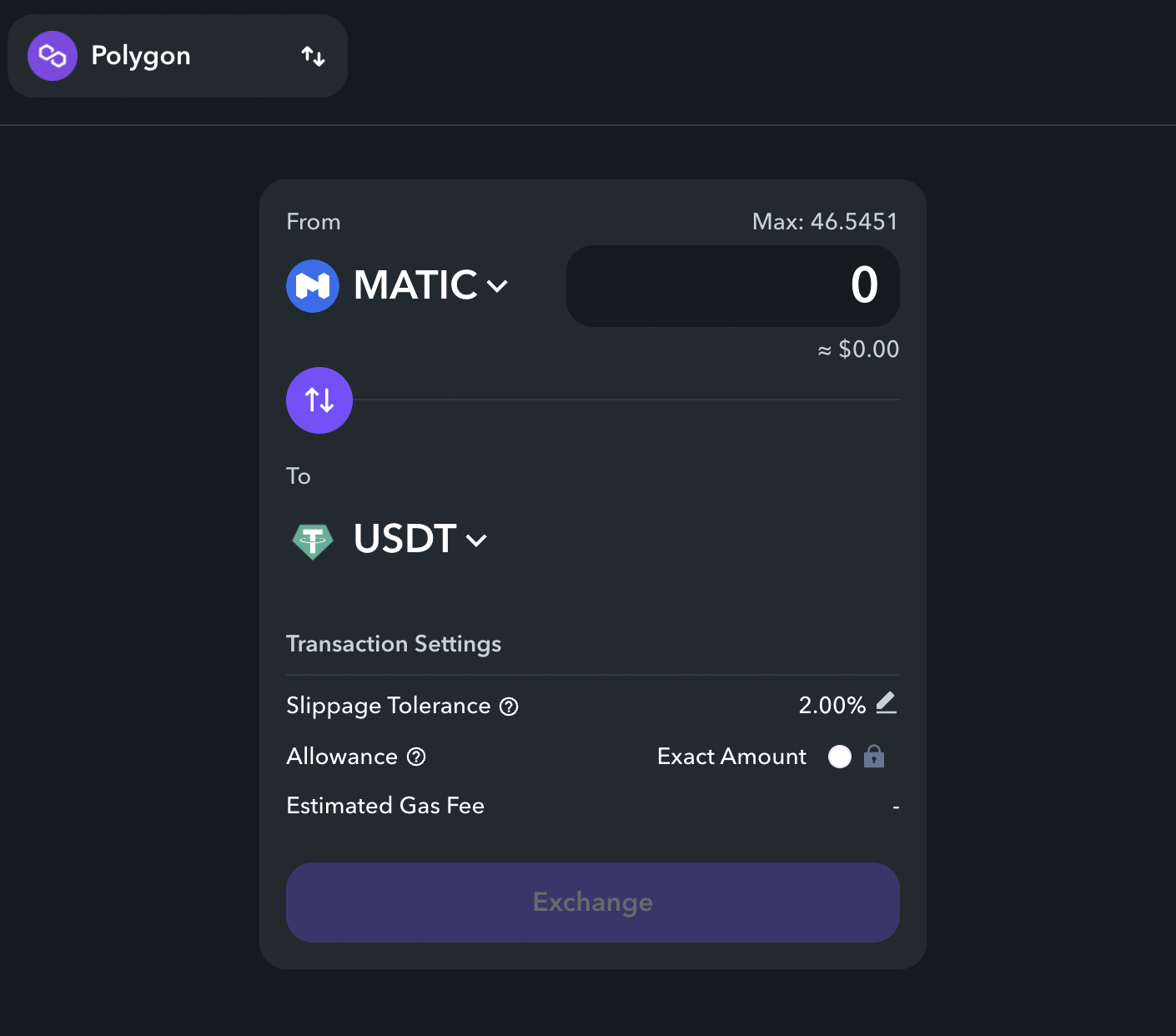Image resolution: width=1176 pixels, height=1036 pixels.
Task: Click the allowance lock icon
Action: click(x=874, y=757)
